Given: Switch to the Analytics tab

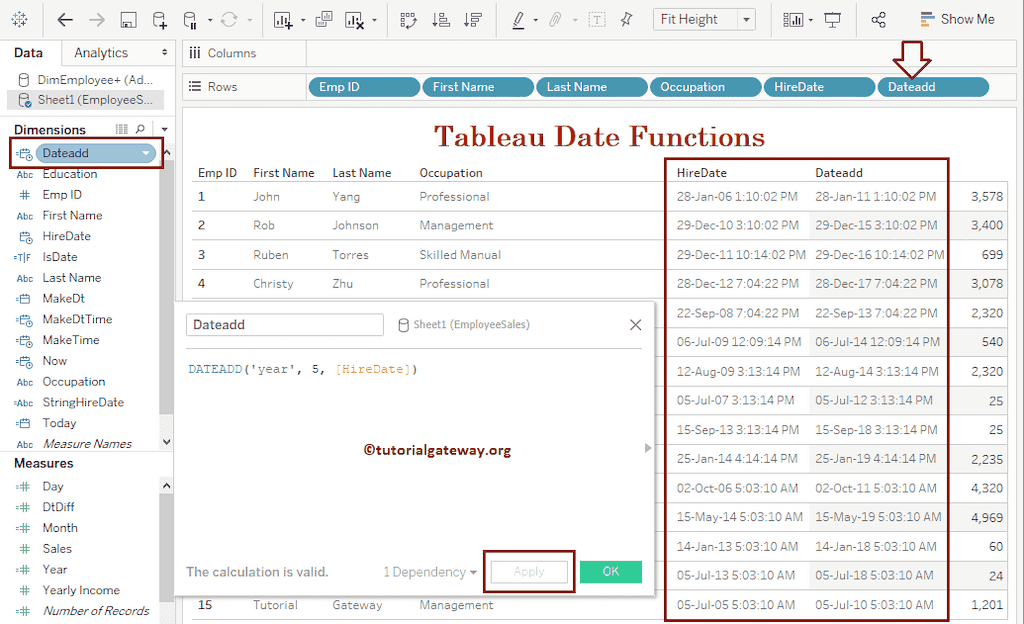Looking at the screenshot, I should 100,52.
